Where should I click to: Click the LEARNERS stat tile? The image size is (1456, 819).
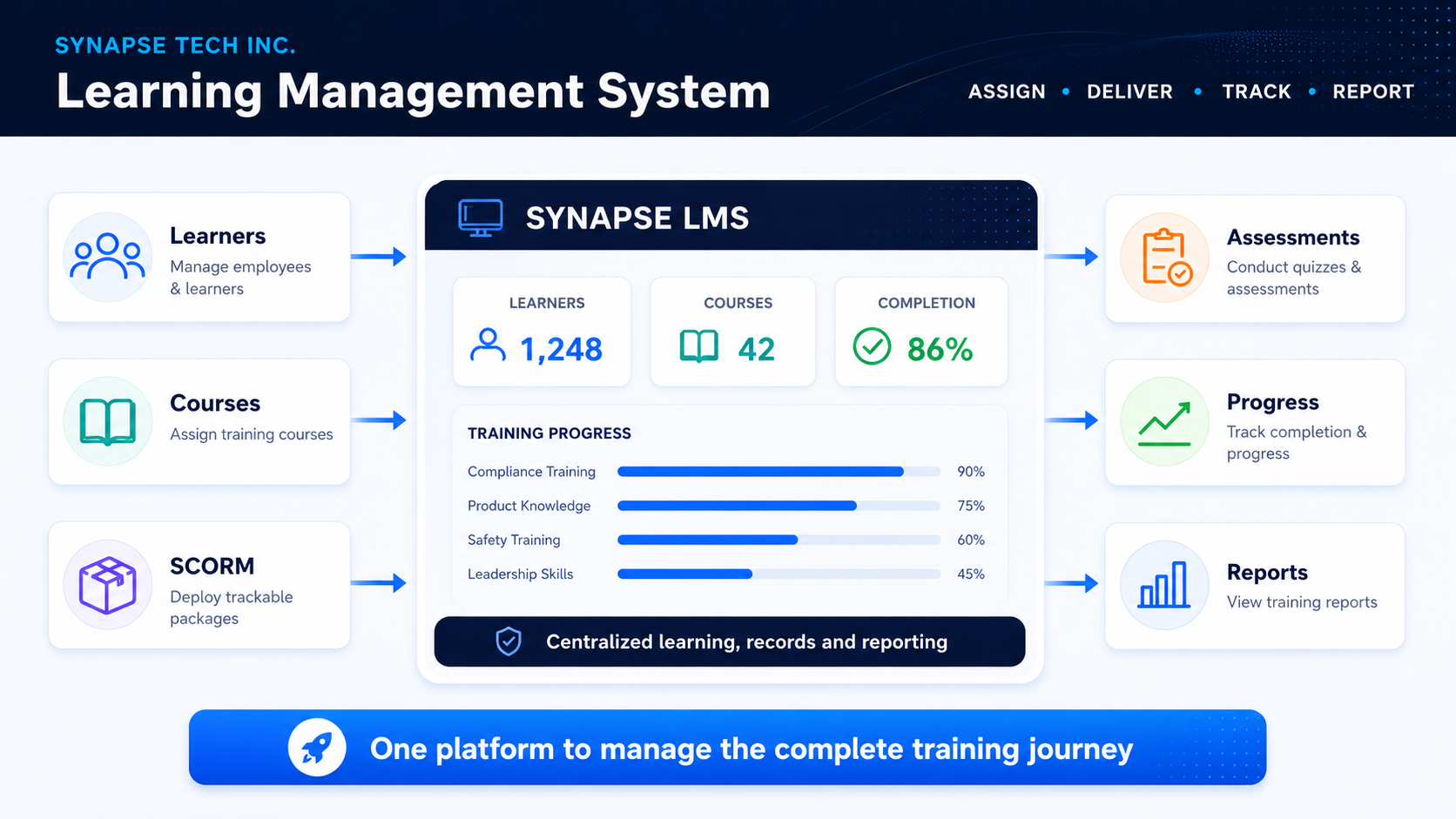click(x=542, y=332)
